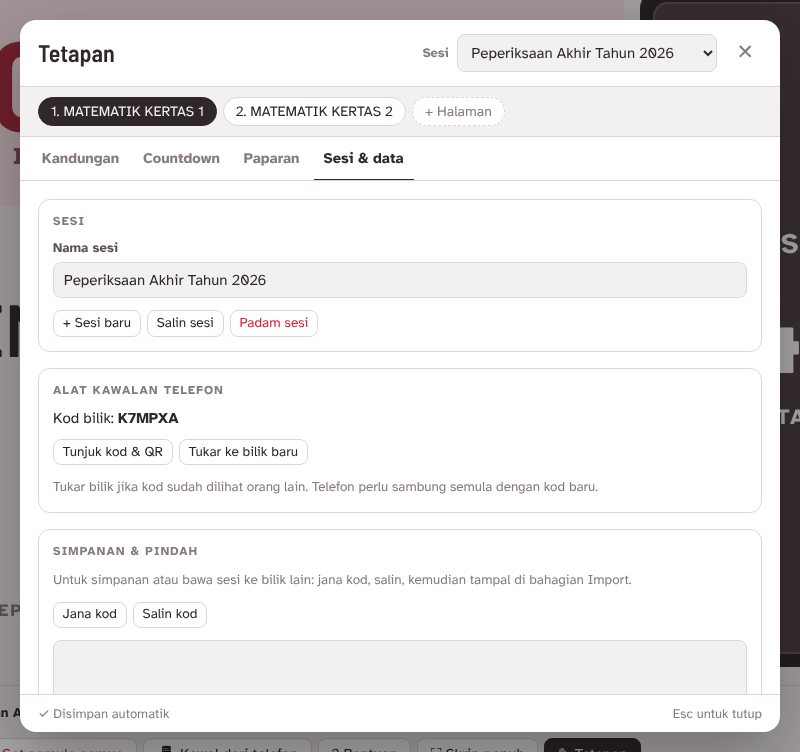The image size is (800, 752).
Task: Click the Tetapan dialog title
Action: tap(77, 54)
